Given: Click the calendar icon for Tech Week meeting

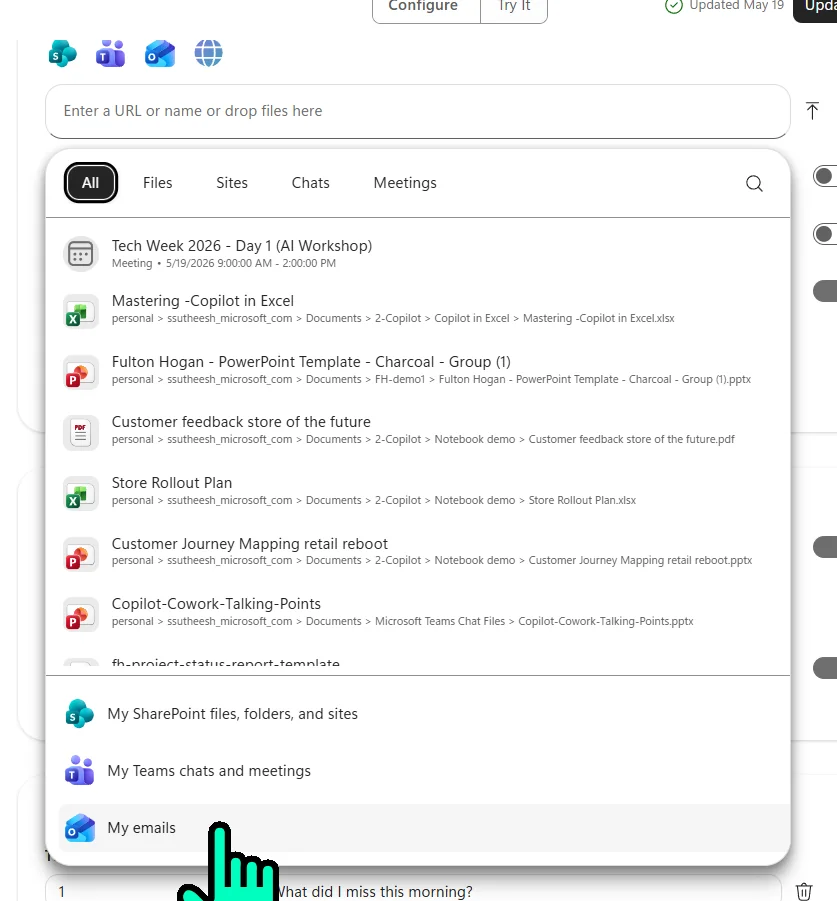Looking at the screenshot, I should point(80,253).
